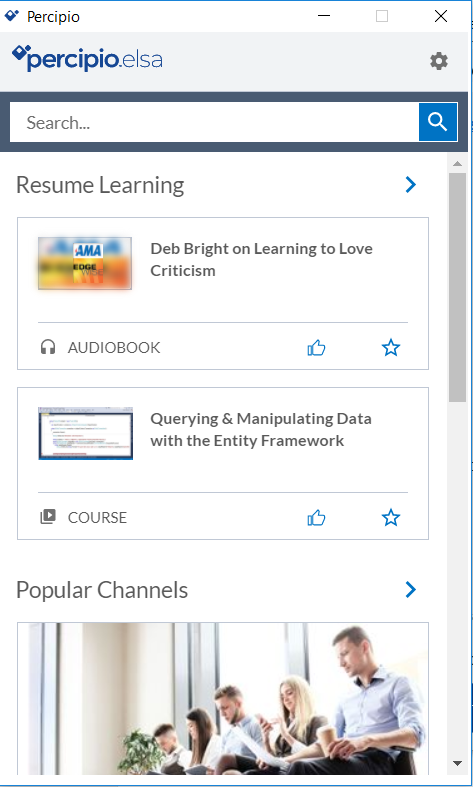Click the video icon beside COURSE
The height and width of the screenshot is (787, 473).
(x=48, y=517)
